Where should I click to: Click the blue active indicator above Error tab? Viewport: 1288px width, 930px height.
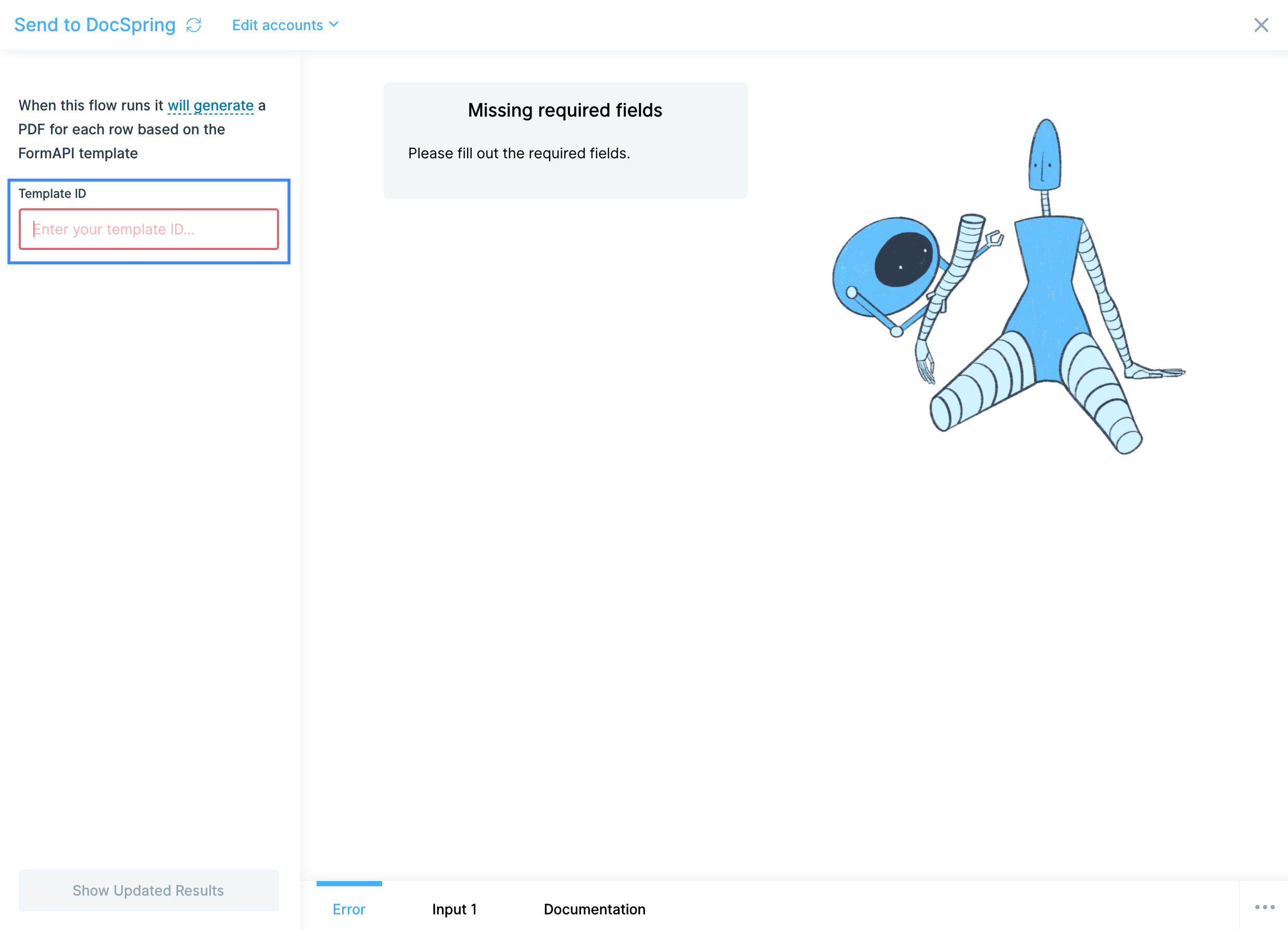tap(349, 884)
